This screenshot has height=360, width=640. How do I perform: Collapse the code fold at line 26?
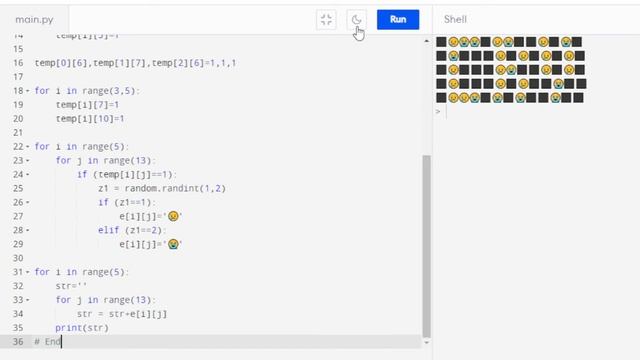click(28, 202)
